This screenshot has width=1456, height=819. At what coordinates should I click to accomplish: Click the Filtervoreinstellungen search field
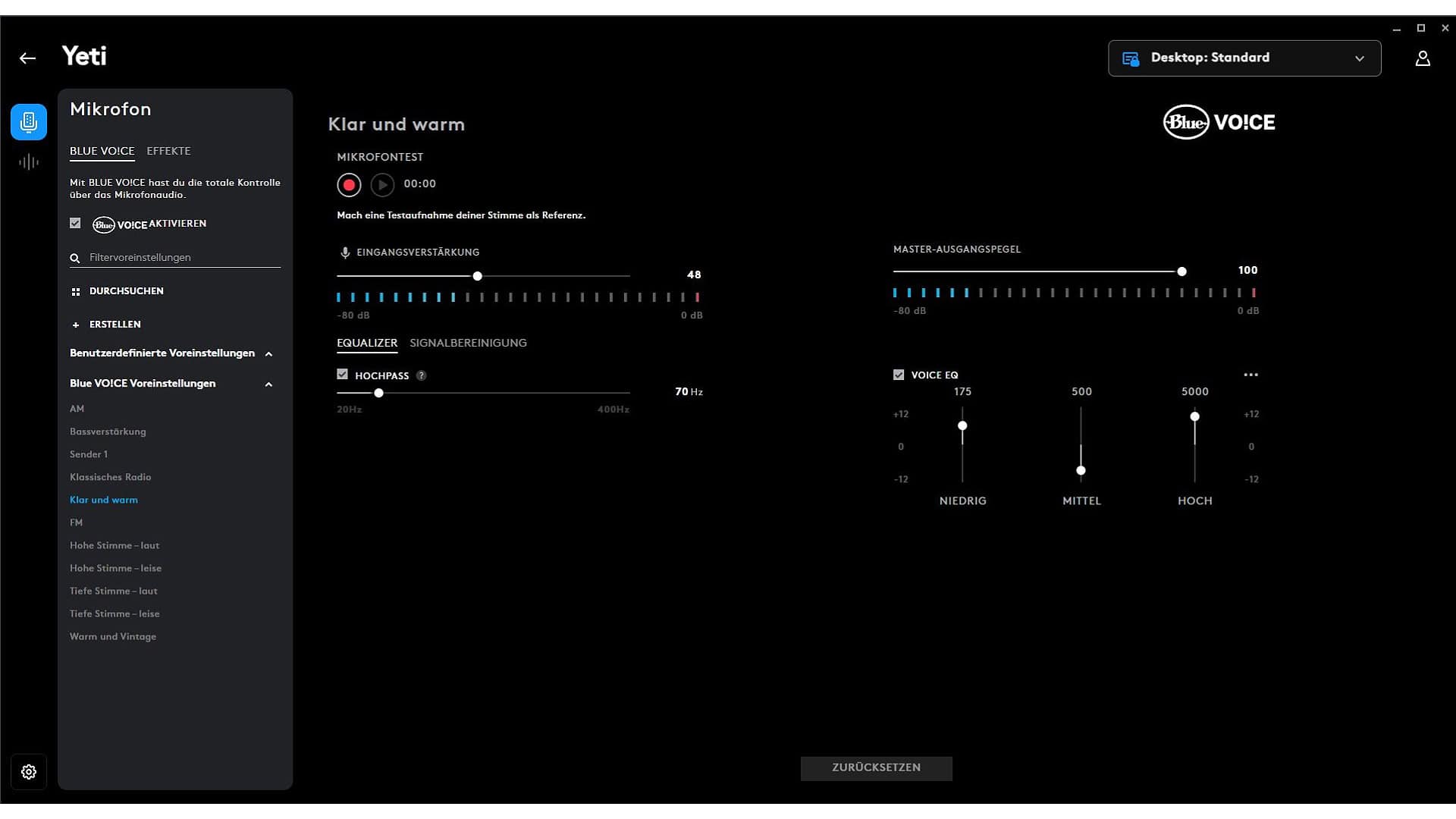point(175,258)
